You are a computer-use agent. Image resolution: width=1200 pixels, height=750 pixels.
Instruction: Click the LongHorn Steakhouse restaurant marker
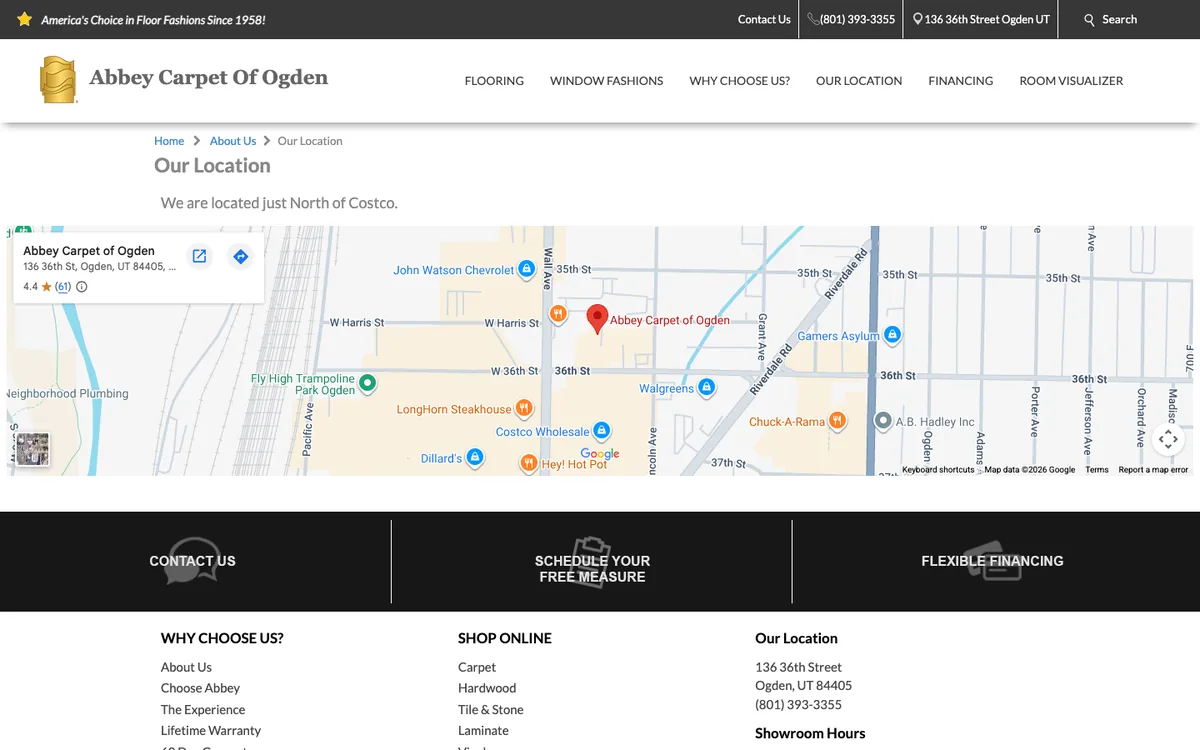pos(523,408)
